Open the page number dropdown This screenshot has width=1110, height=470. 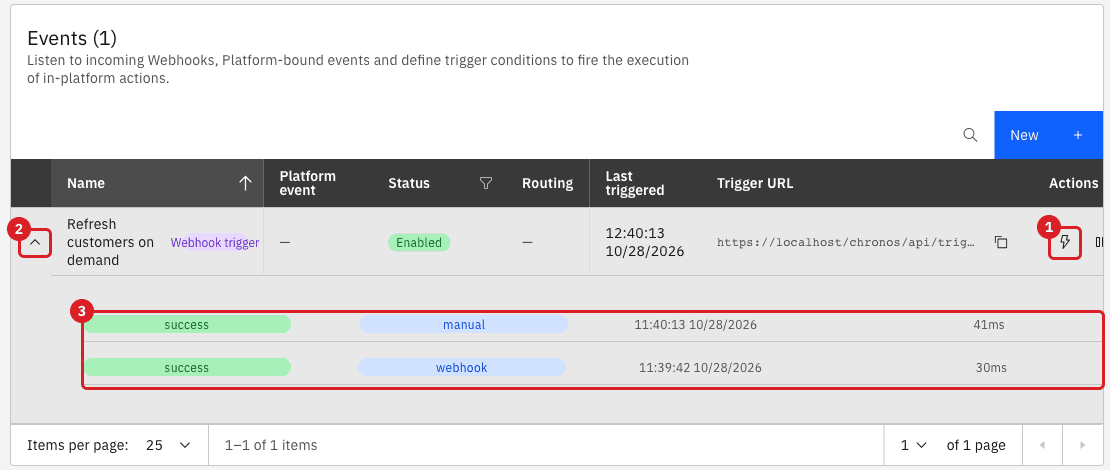(914, 445)
